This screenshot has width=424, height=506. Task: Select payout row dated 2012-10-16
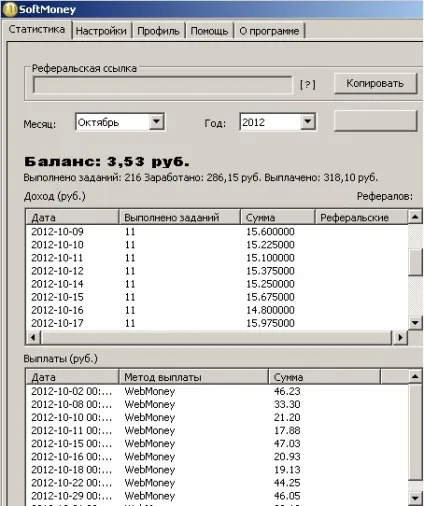point(217,456)
